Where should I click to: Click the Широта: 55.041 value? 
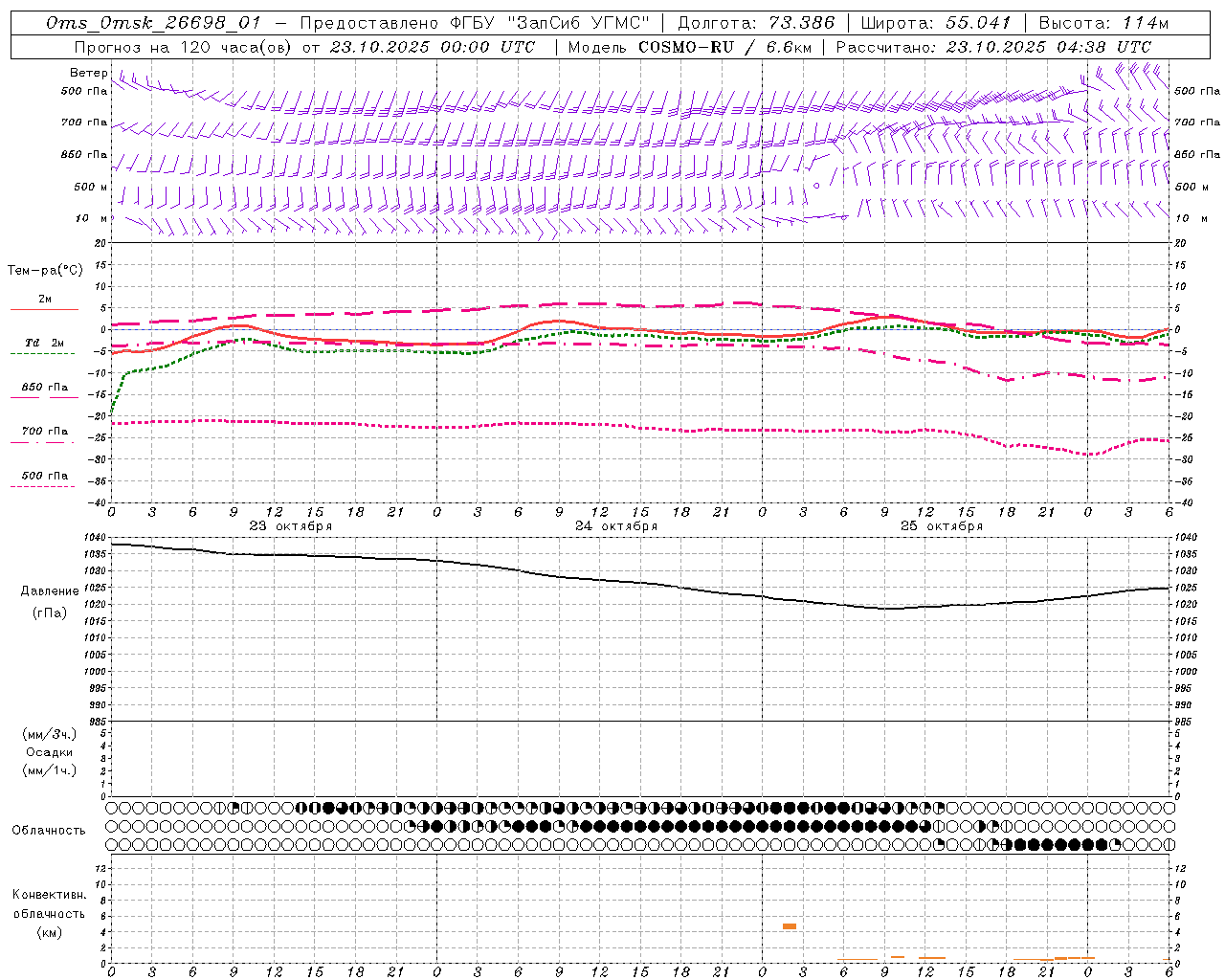click(936, 23)
